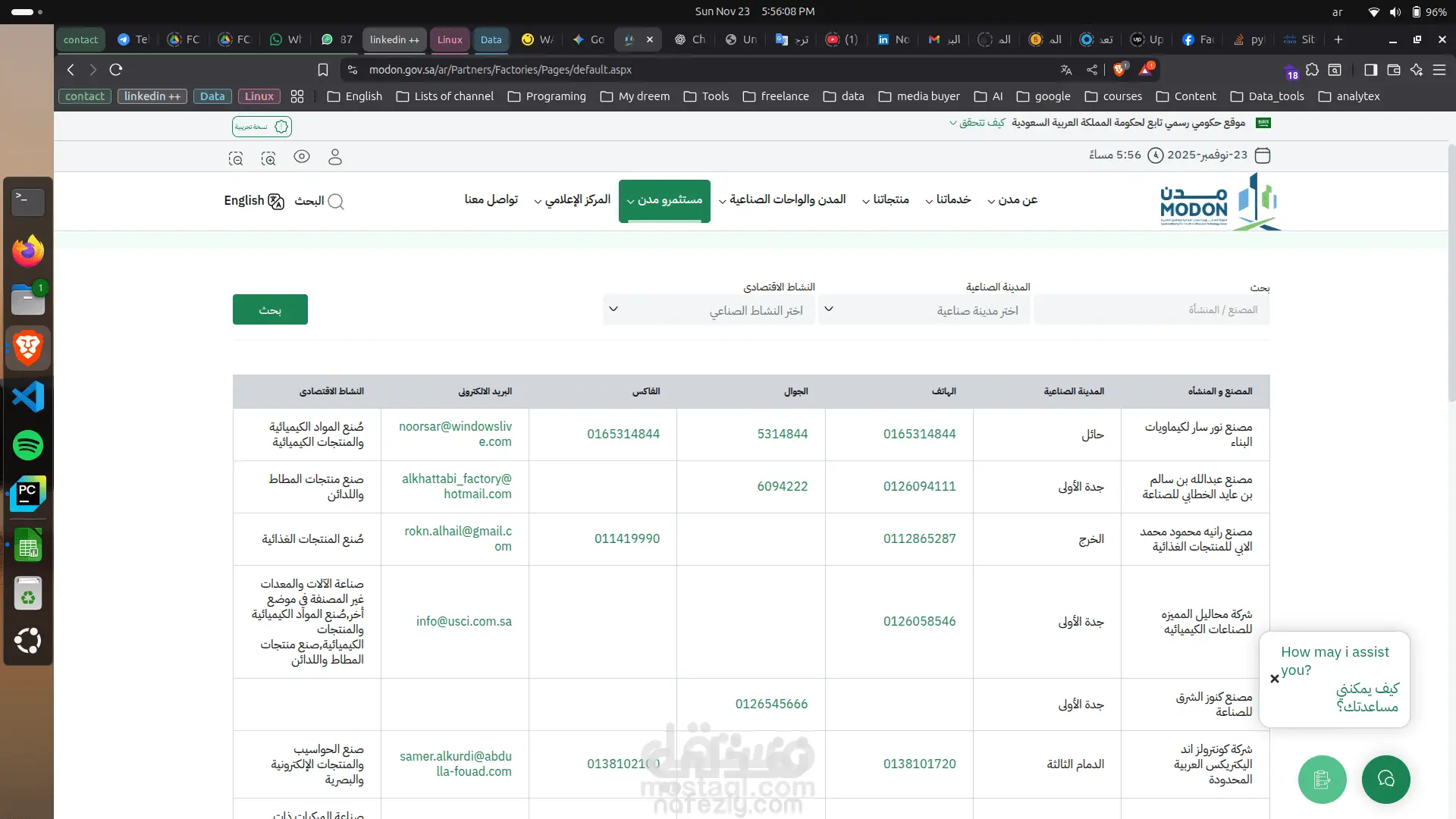Click the battery indicator in top bar

point(1429,12)
